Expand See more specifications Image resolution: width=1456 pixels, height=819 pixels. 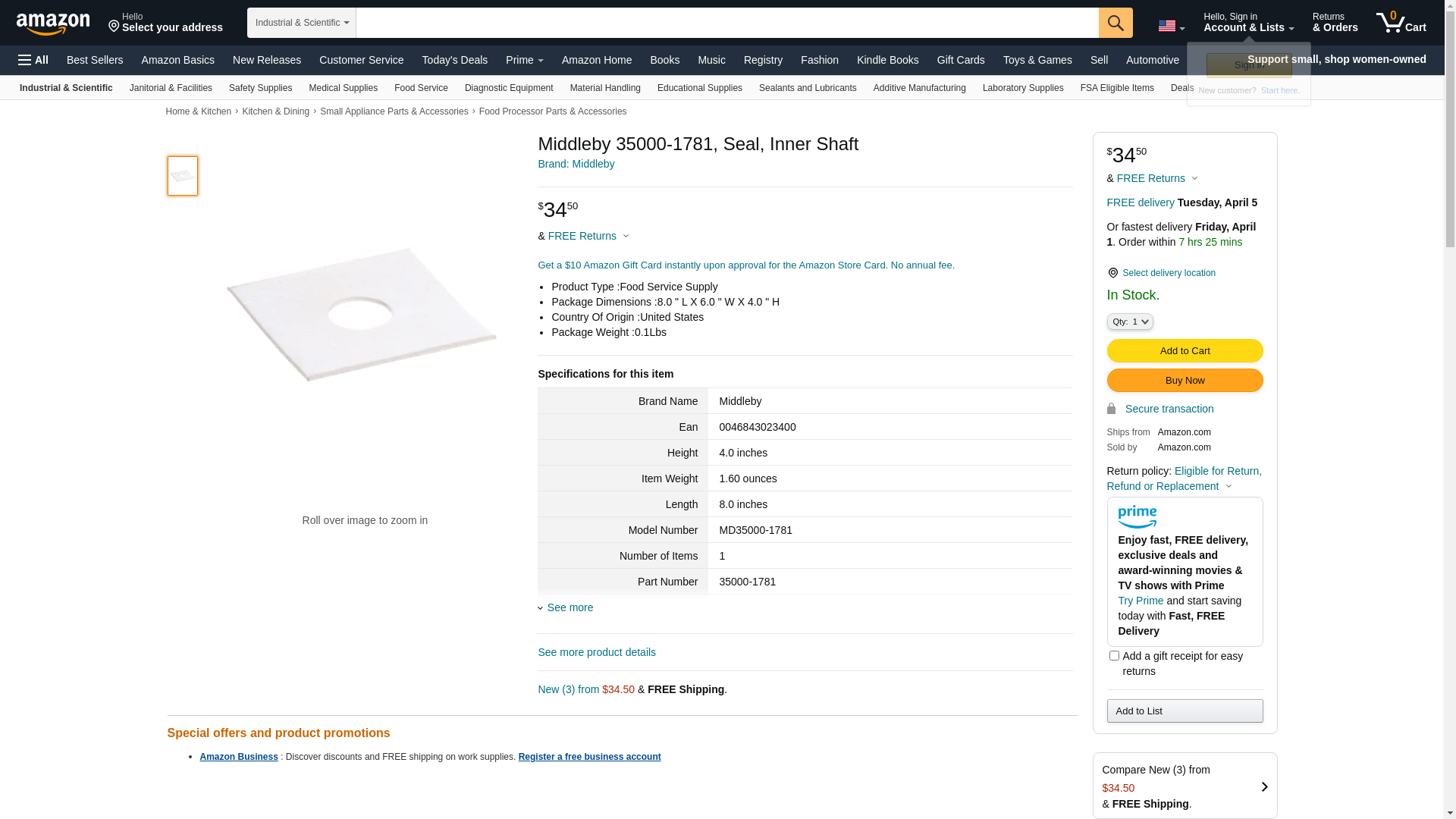coord(569,607)
